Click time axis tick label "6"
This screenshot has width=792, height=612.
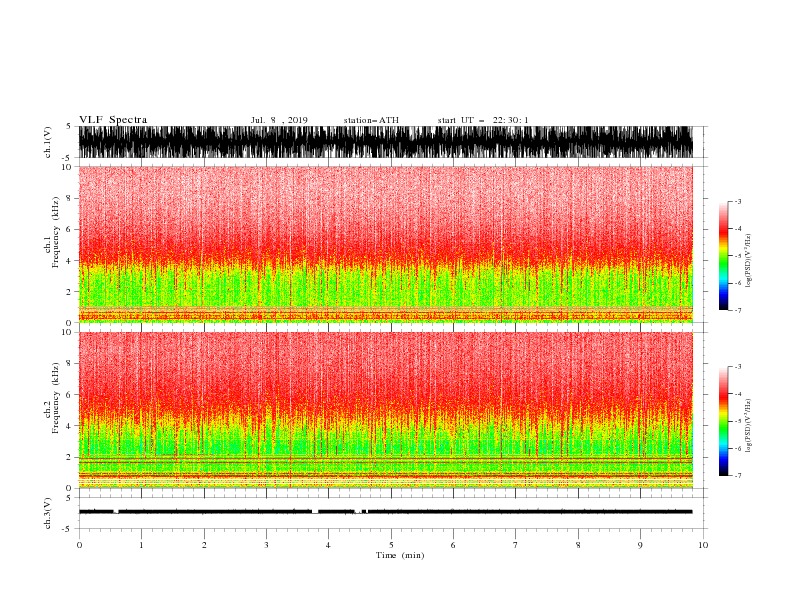click(x=453, y=545)
